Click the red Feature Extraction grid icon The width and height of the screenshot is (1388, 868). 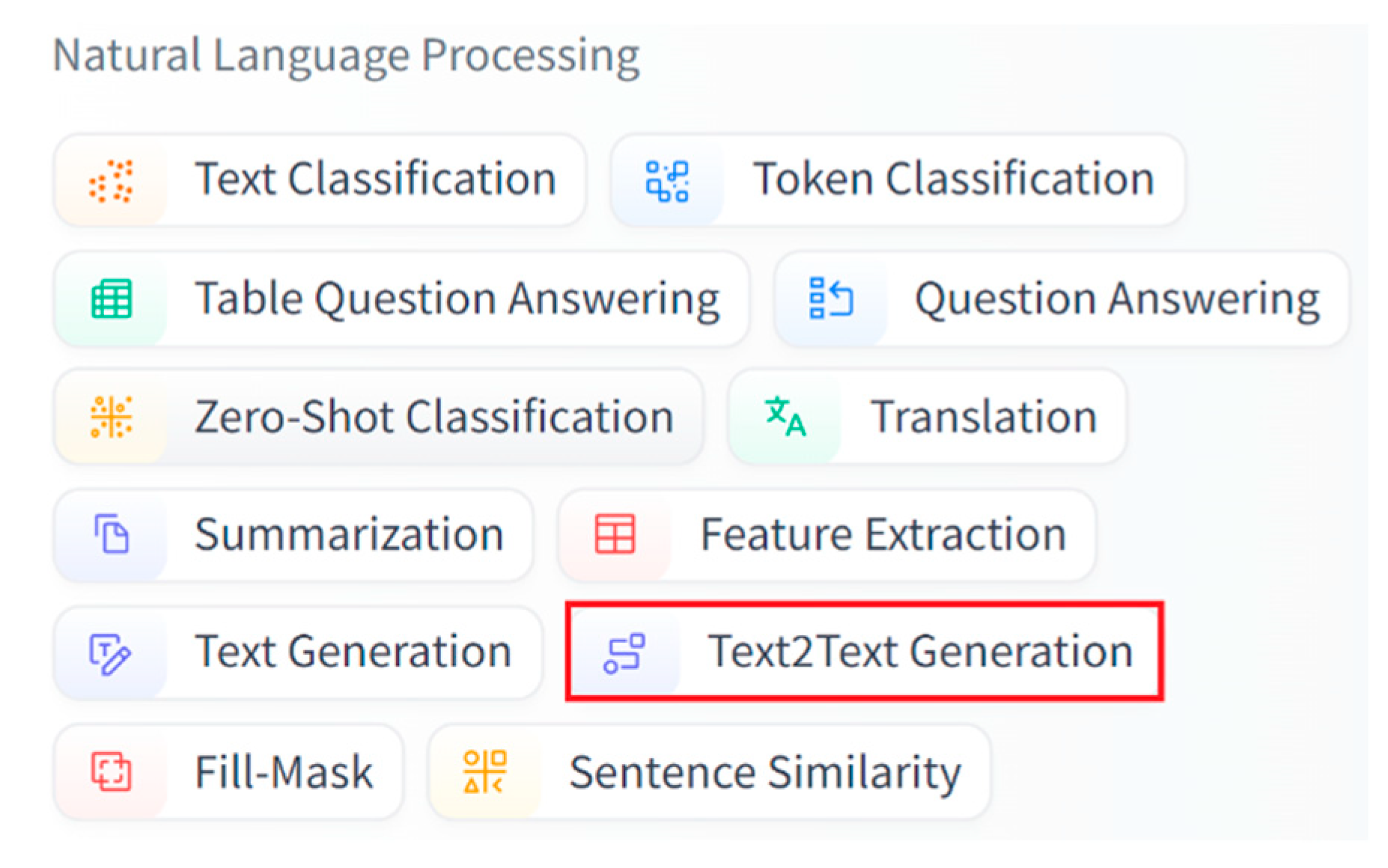pos(615,534)
